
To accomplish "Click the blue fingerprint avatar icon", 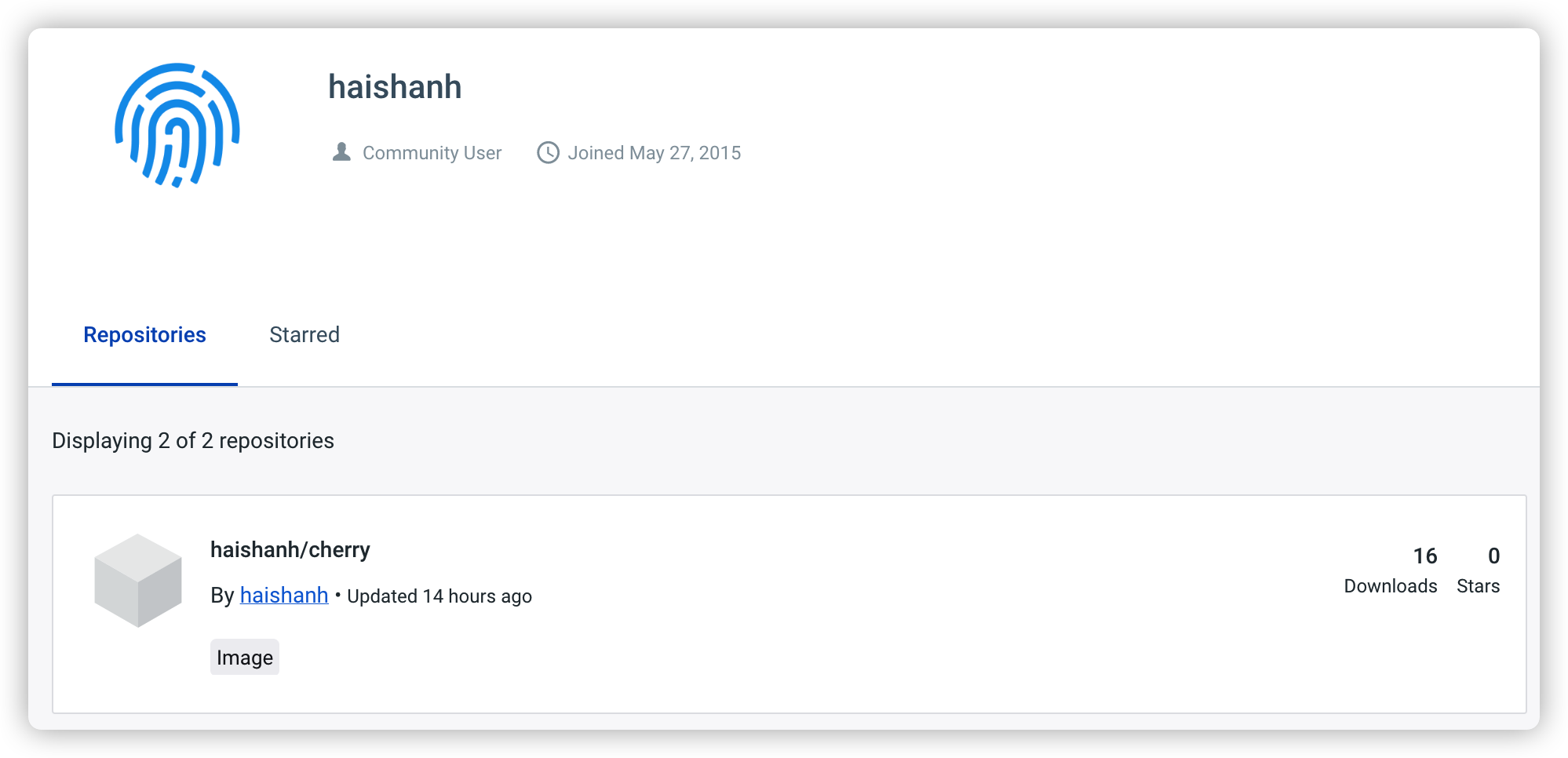I will tap(177, 126).
